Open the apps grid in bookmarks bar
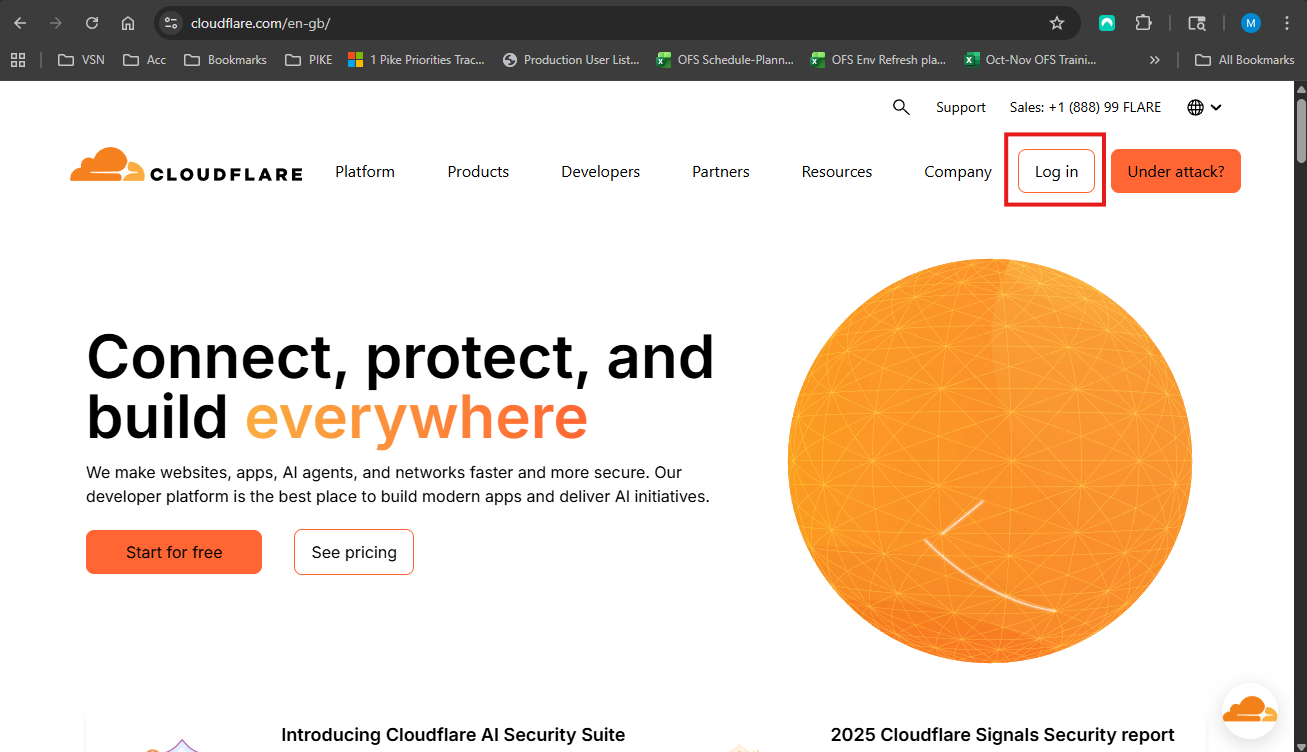This screenshot has height=752, width=1307. tap(18, 60)
